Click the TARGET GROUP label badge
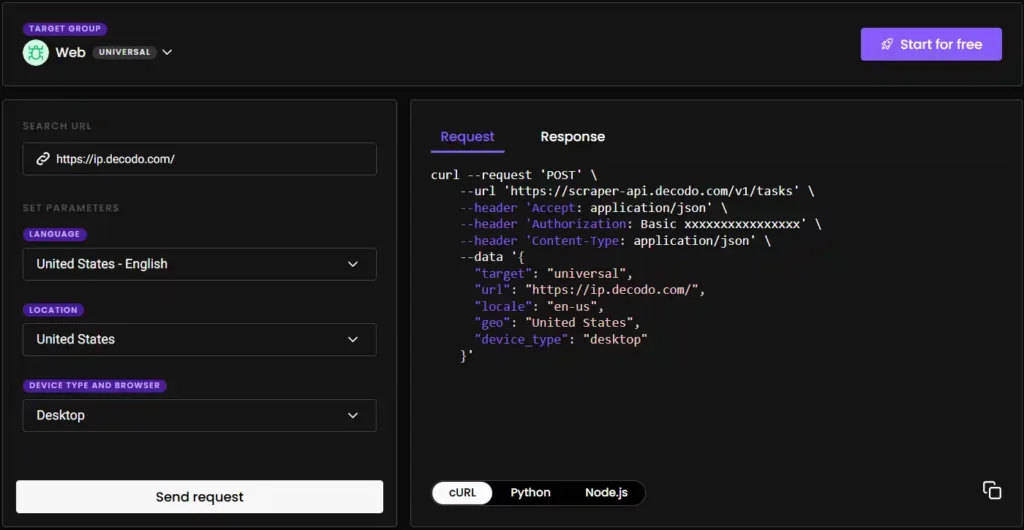 65,29
